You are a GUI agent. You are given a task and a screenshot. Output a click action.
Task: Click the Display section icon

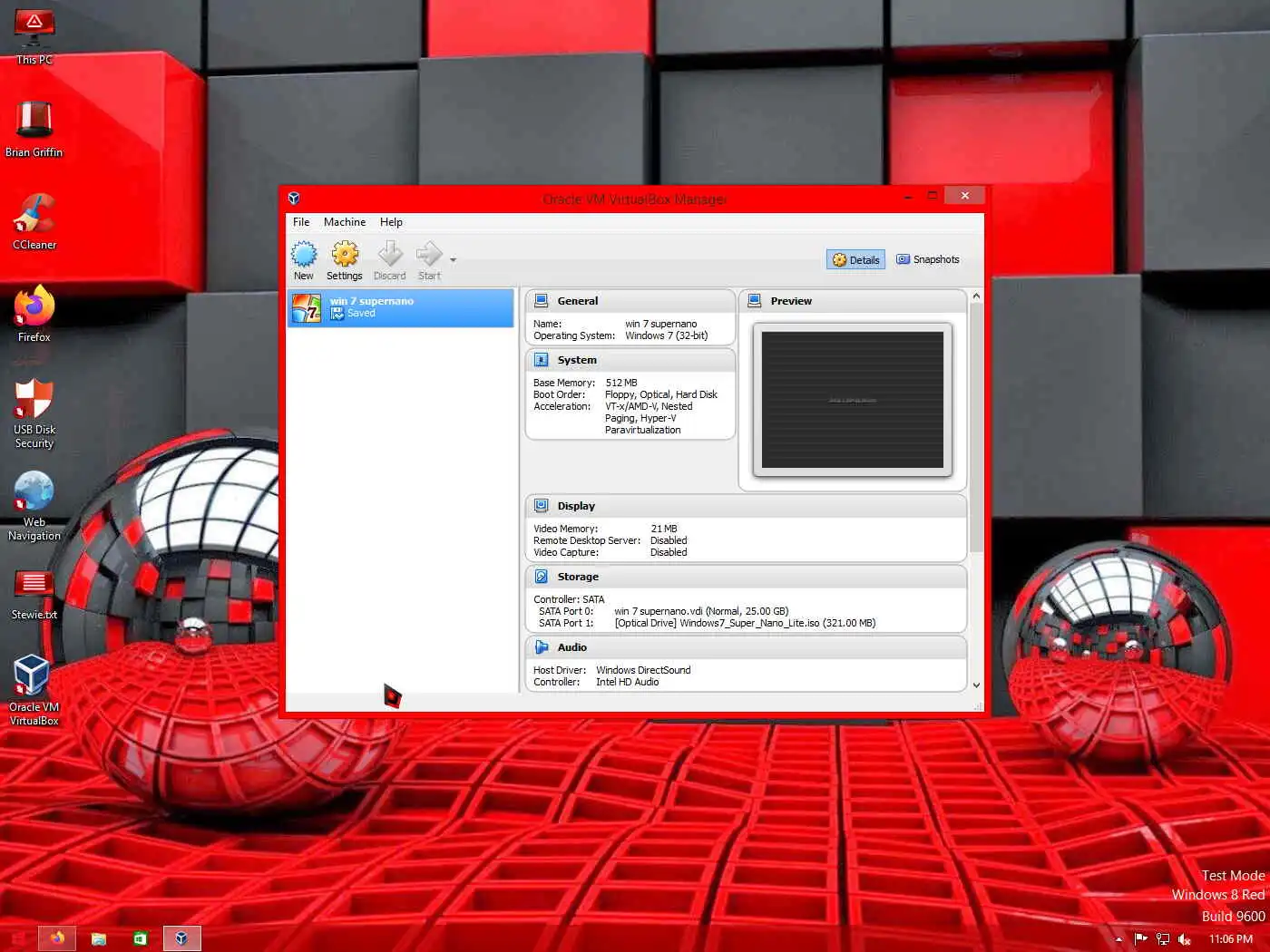click(x=542, y=506)
